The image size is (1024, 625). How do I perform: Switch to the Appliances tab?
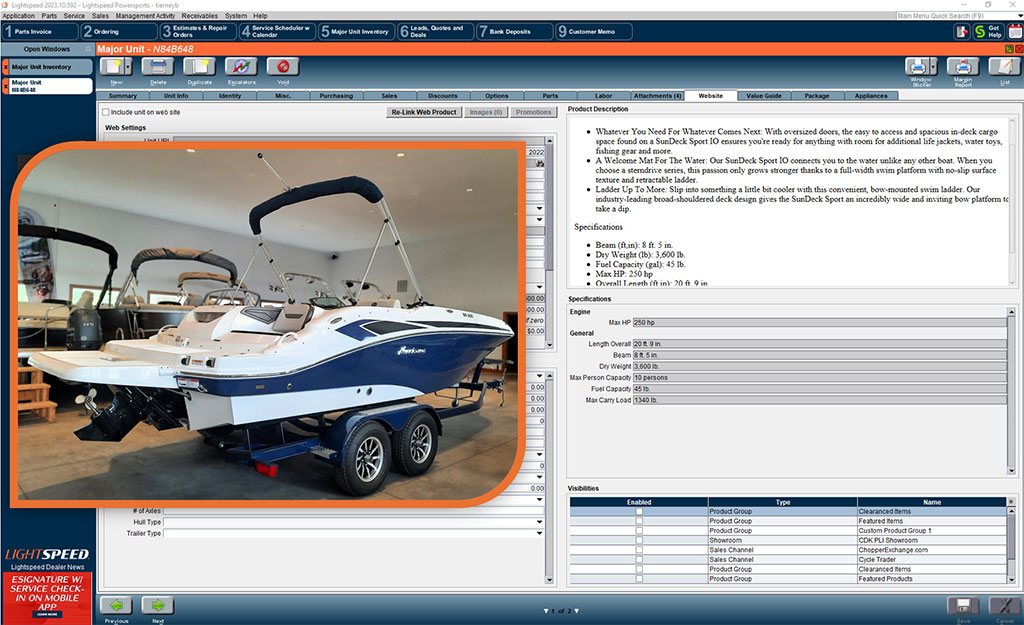pos(871,96)
